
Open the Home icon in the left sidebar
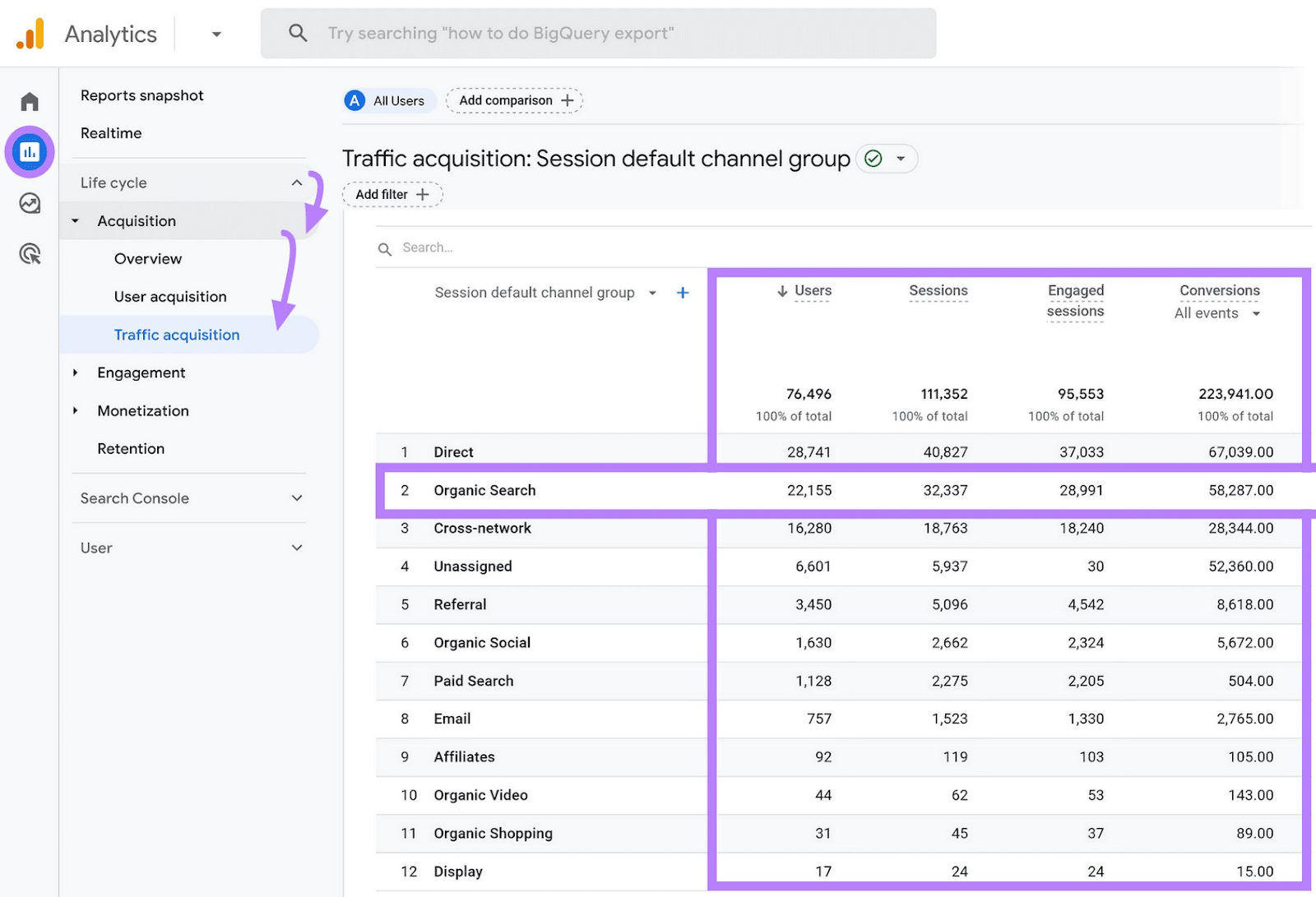click(30, 100)
